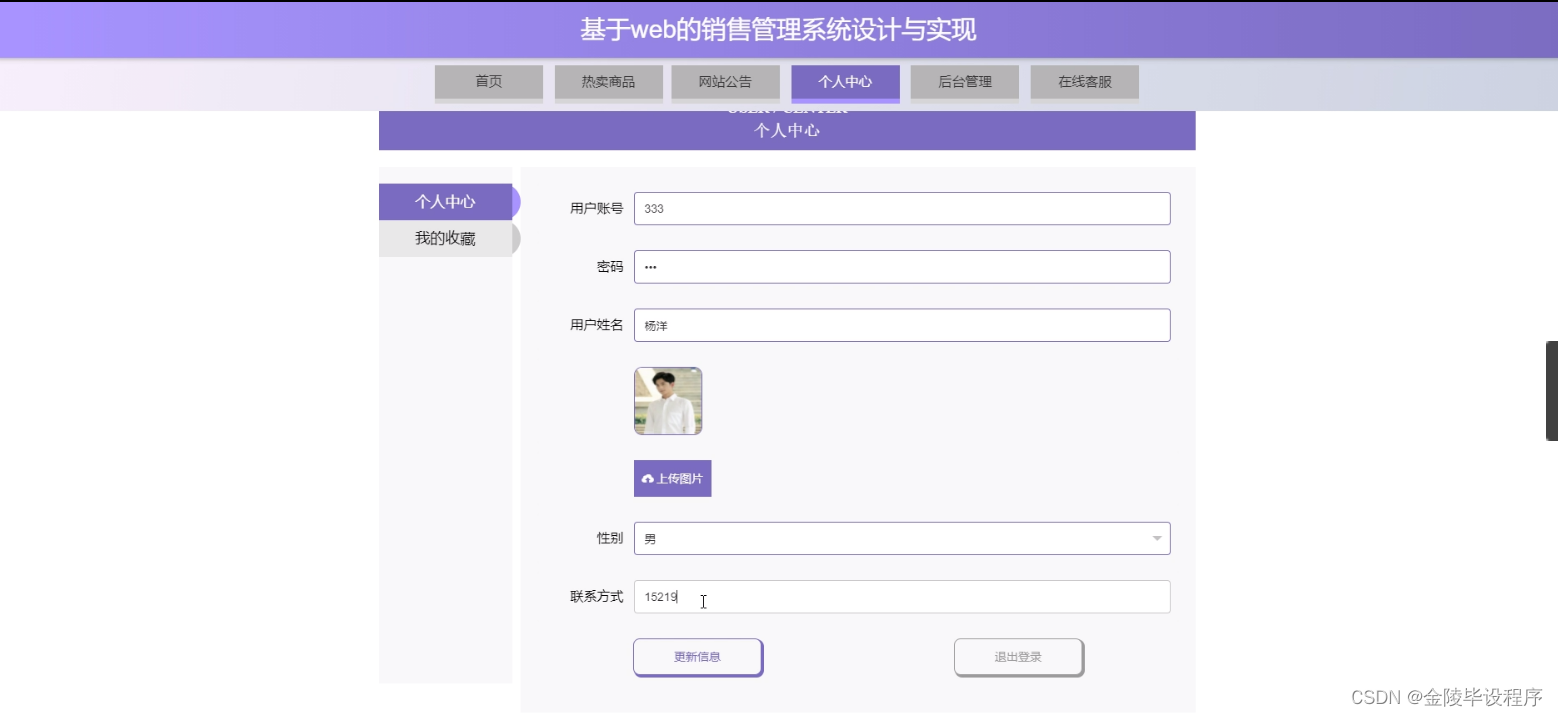Open the 后台管理 backend management menu

[963, 82]
